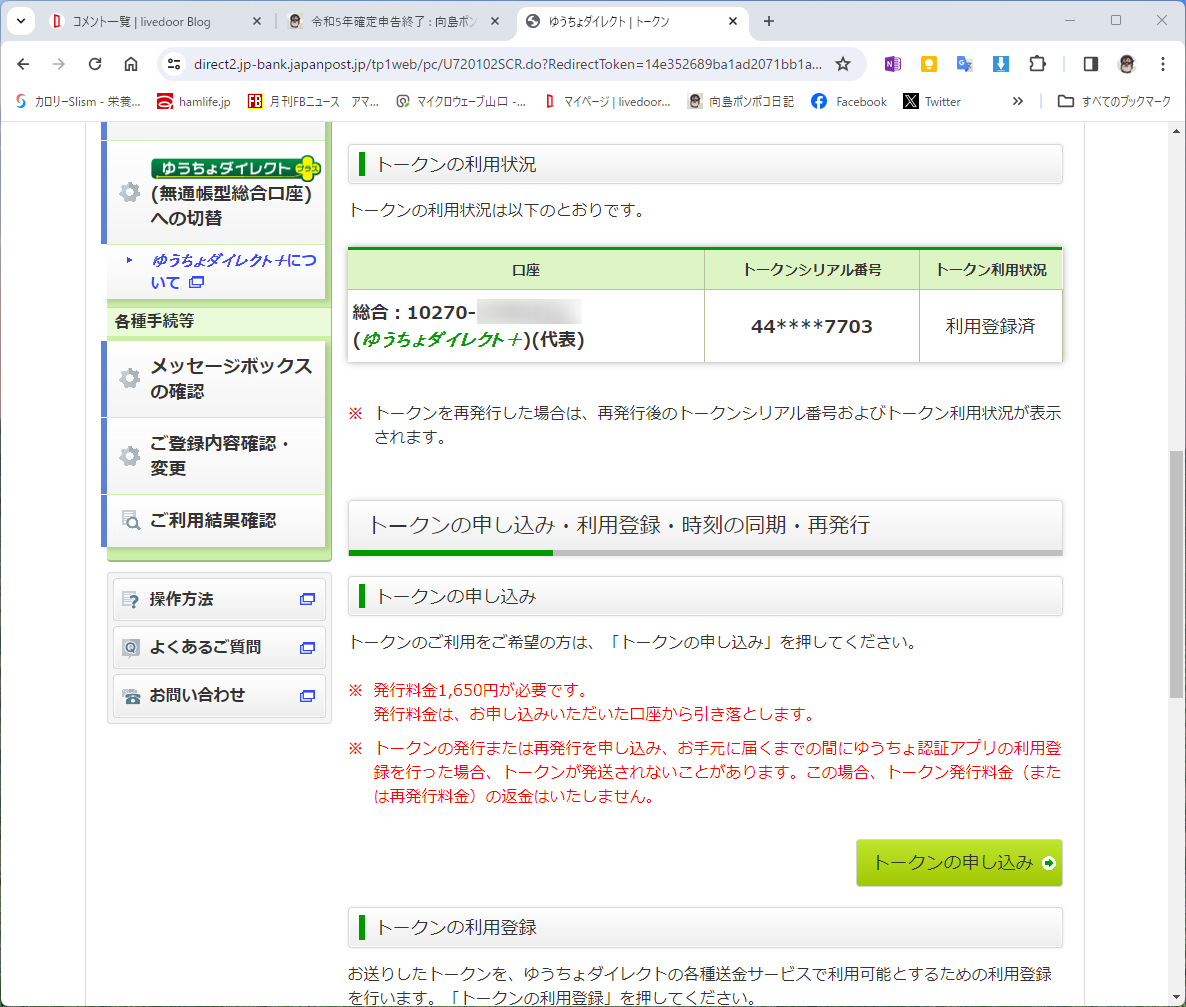The image size is (1186, 1007).
Task: Open ゆうちょダイレクト+ 無通帳型総合口座への切替 menu
Action: 216,192
